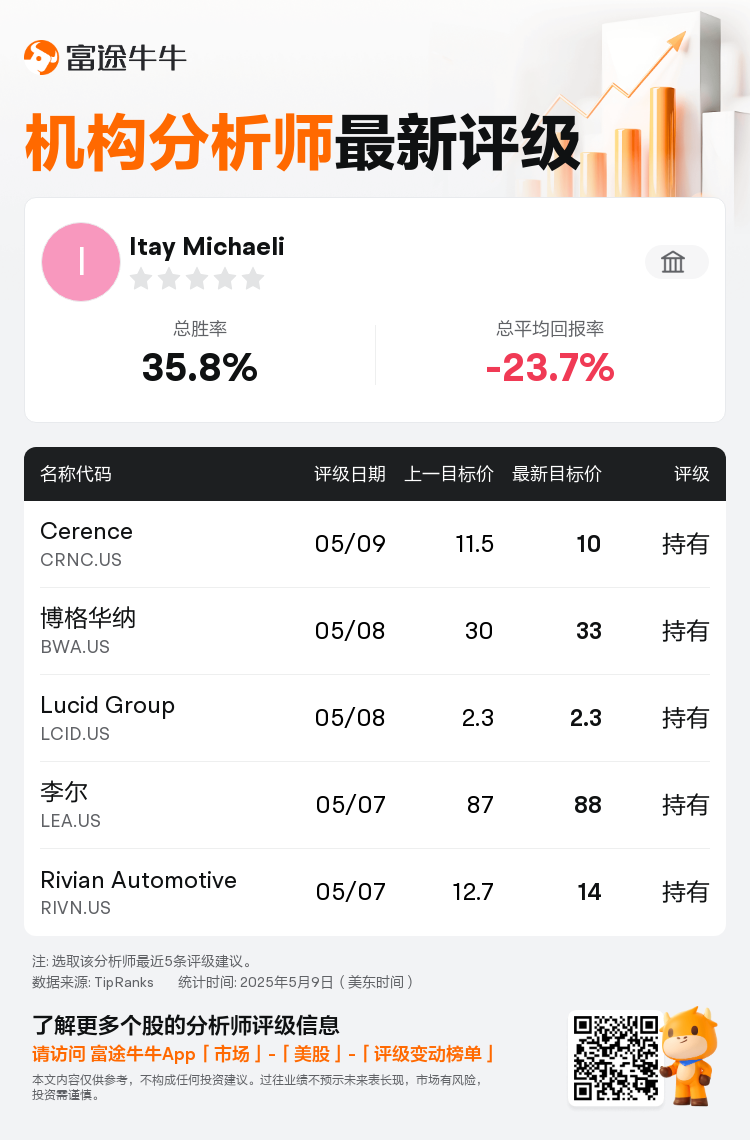Click the 最新目标价 column header

[557, 474]
